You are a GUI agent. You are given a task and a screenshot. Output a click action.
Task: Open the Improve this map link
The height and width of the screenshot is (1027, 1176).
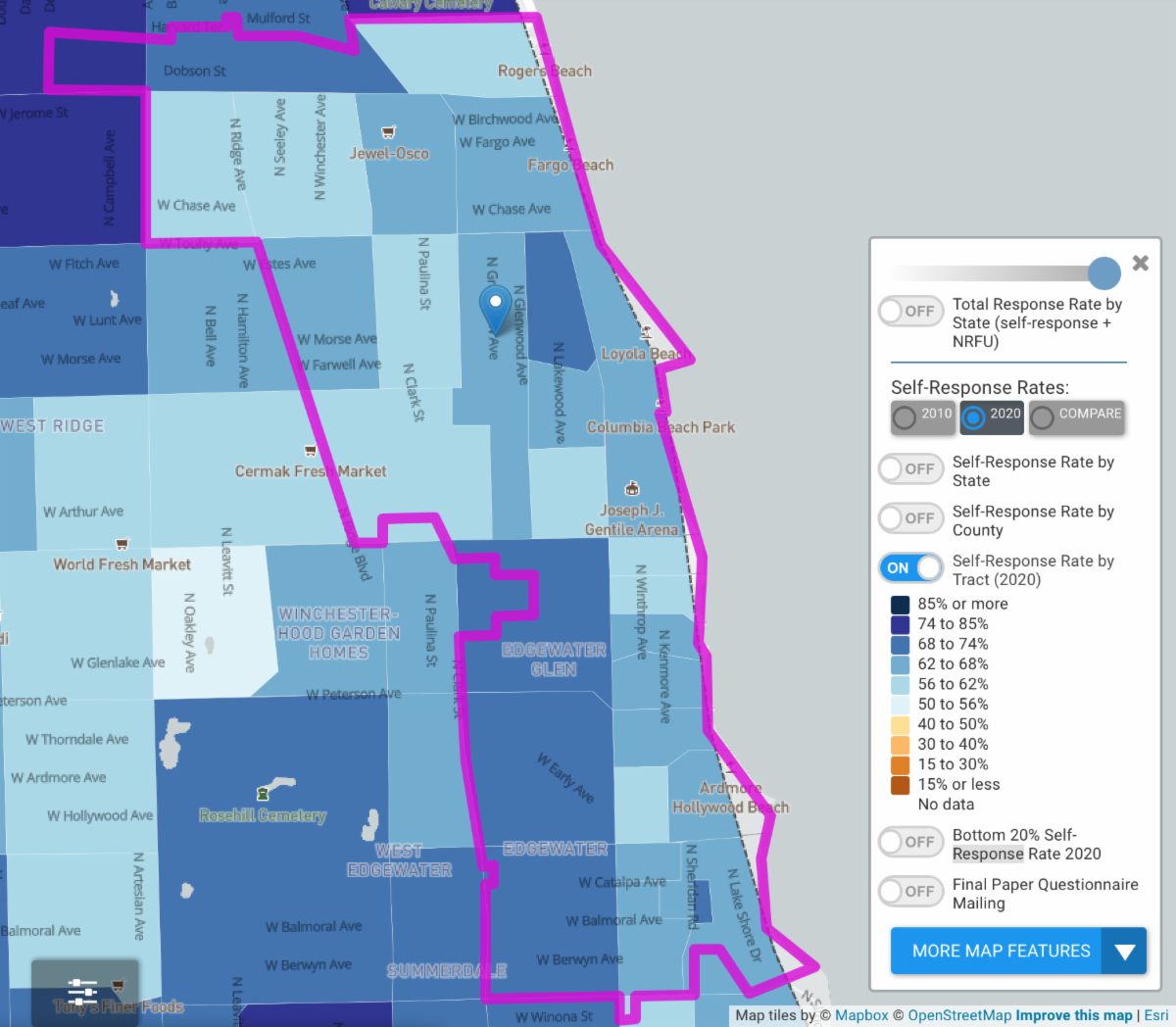click(x=1073, y=1016)
